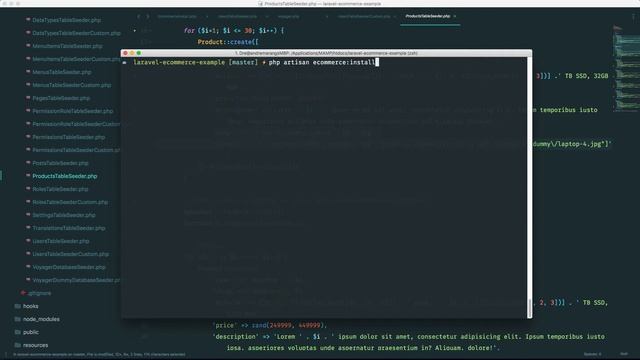
Task: Expand the public folder
Action: tap(31, 332)
